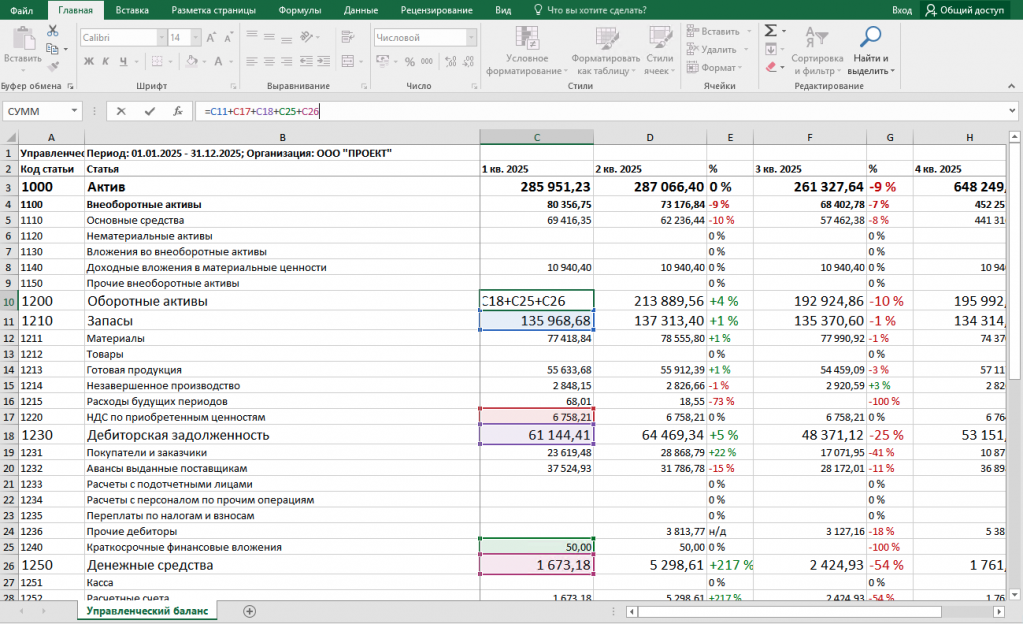This screenshot has width=1023, height=624.
Task: Click the AutoSum sigma icon
Action: (x=771, y=31)
